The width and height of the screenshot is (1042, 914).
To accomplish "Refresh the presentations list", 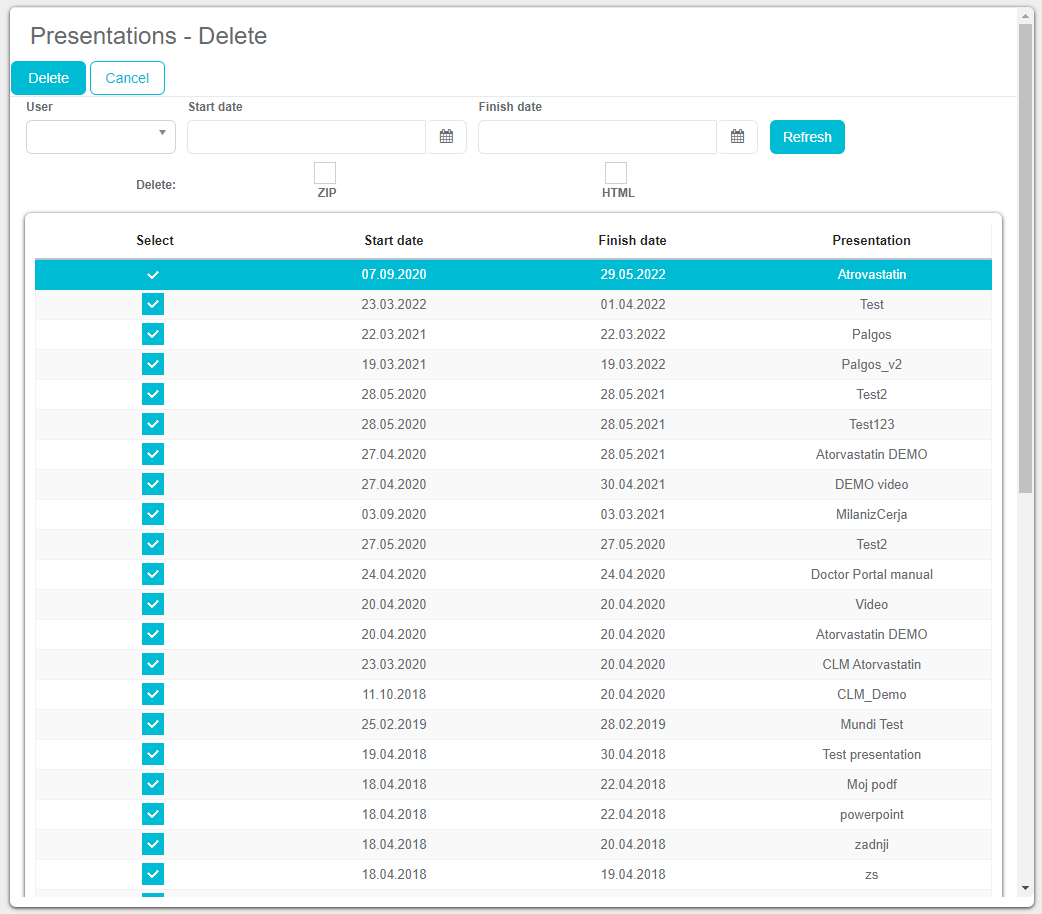I will 807,137.
